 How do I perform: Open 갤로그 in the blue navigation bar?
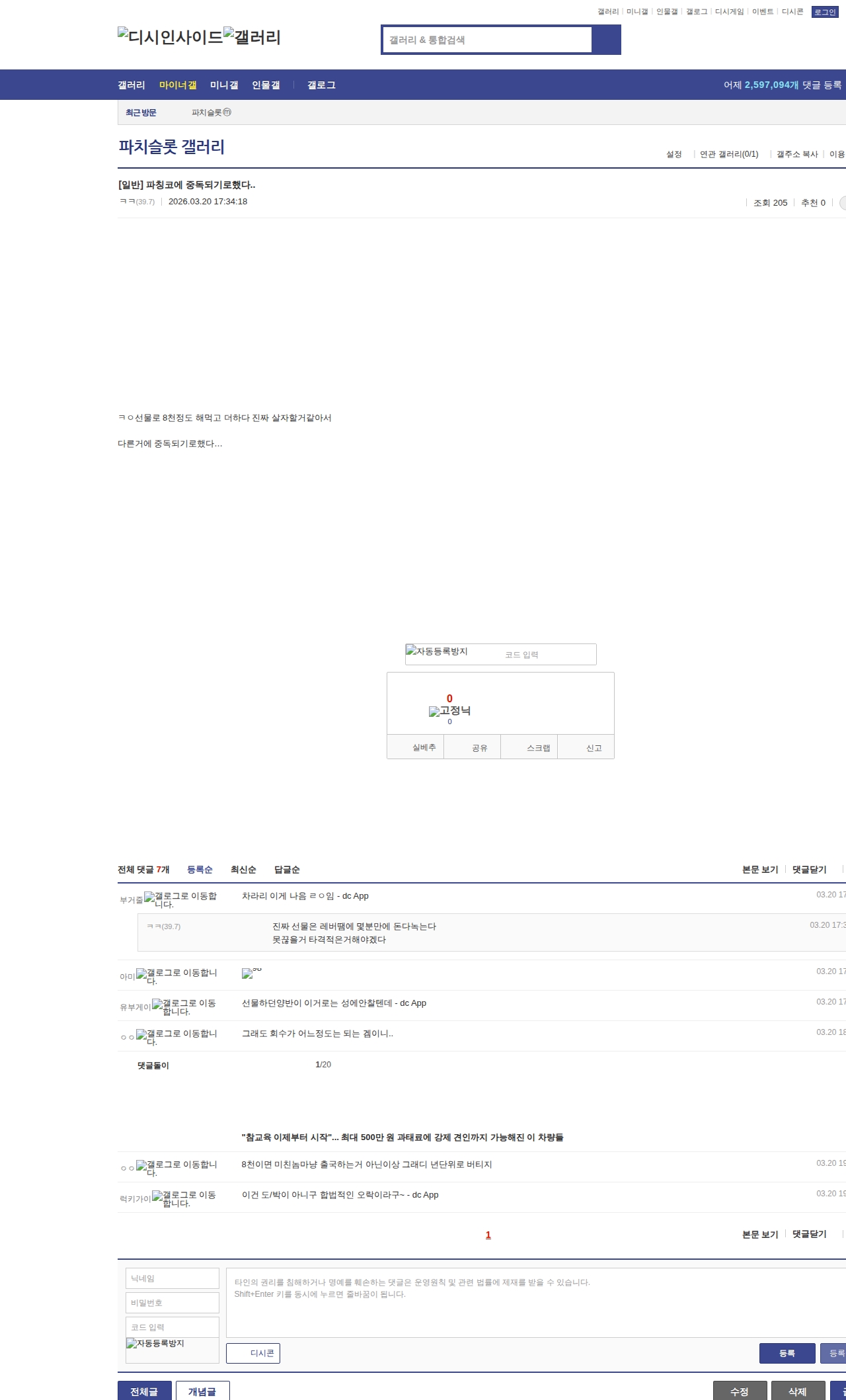[x=321, y=85]
